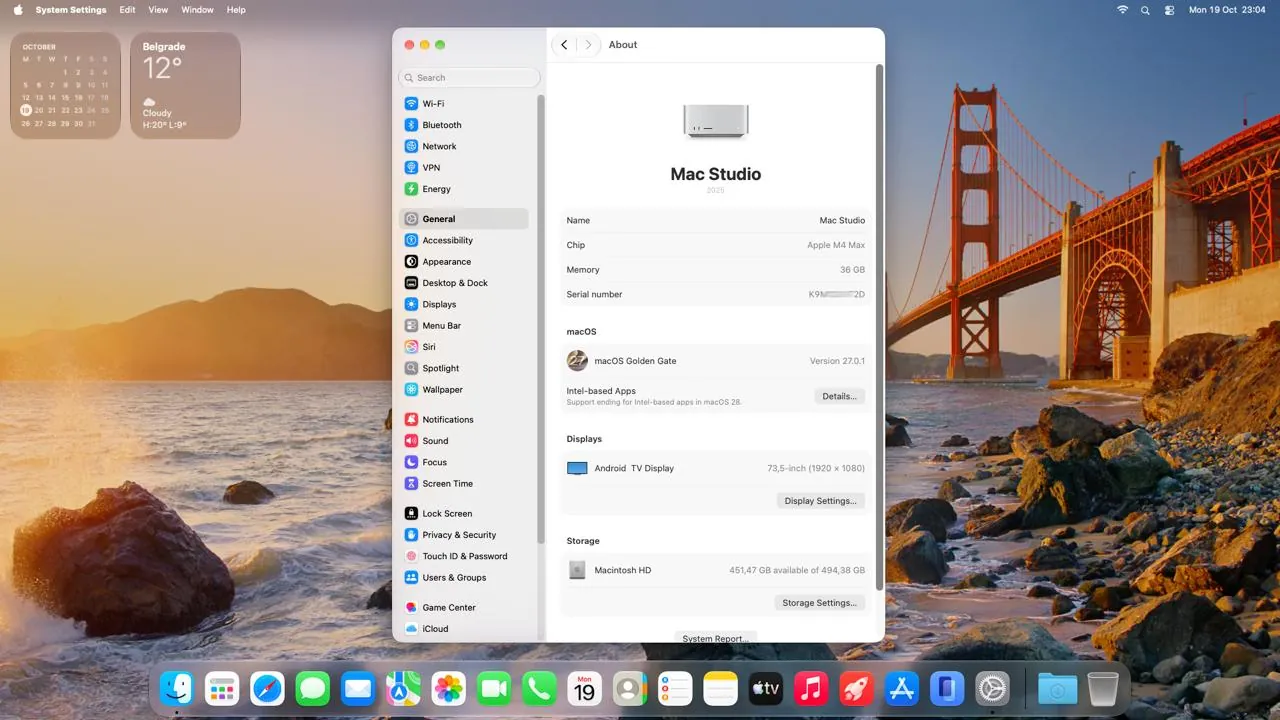Open Menu Bar settings

tap(464, 326)
